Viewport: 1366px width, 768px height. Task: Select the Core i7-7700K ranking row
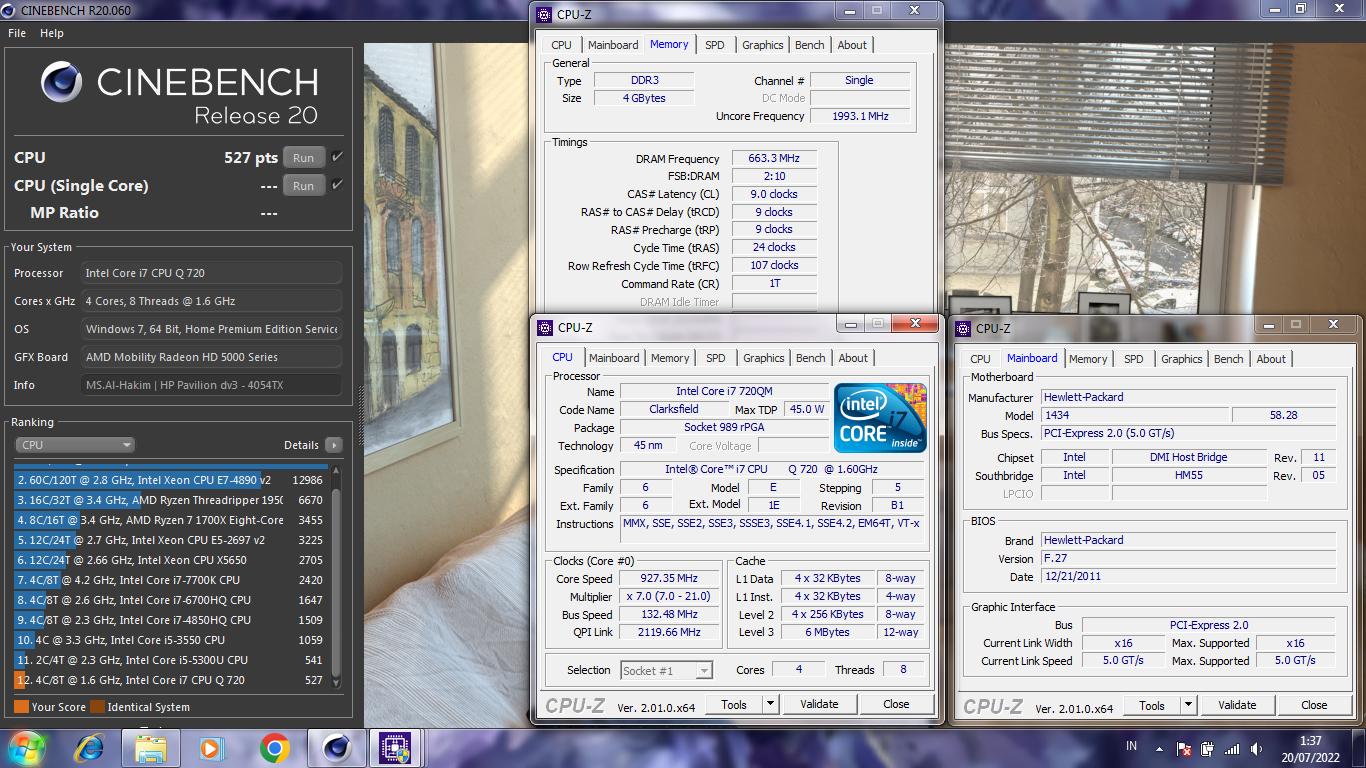(170, 580)
